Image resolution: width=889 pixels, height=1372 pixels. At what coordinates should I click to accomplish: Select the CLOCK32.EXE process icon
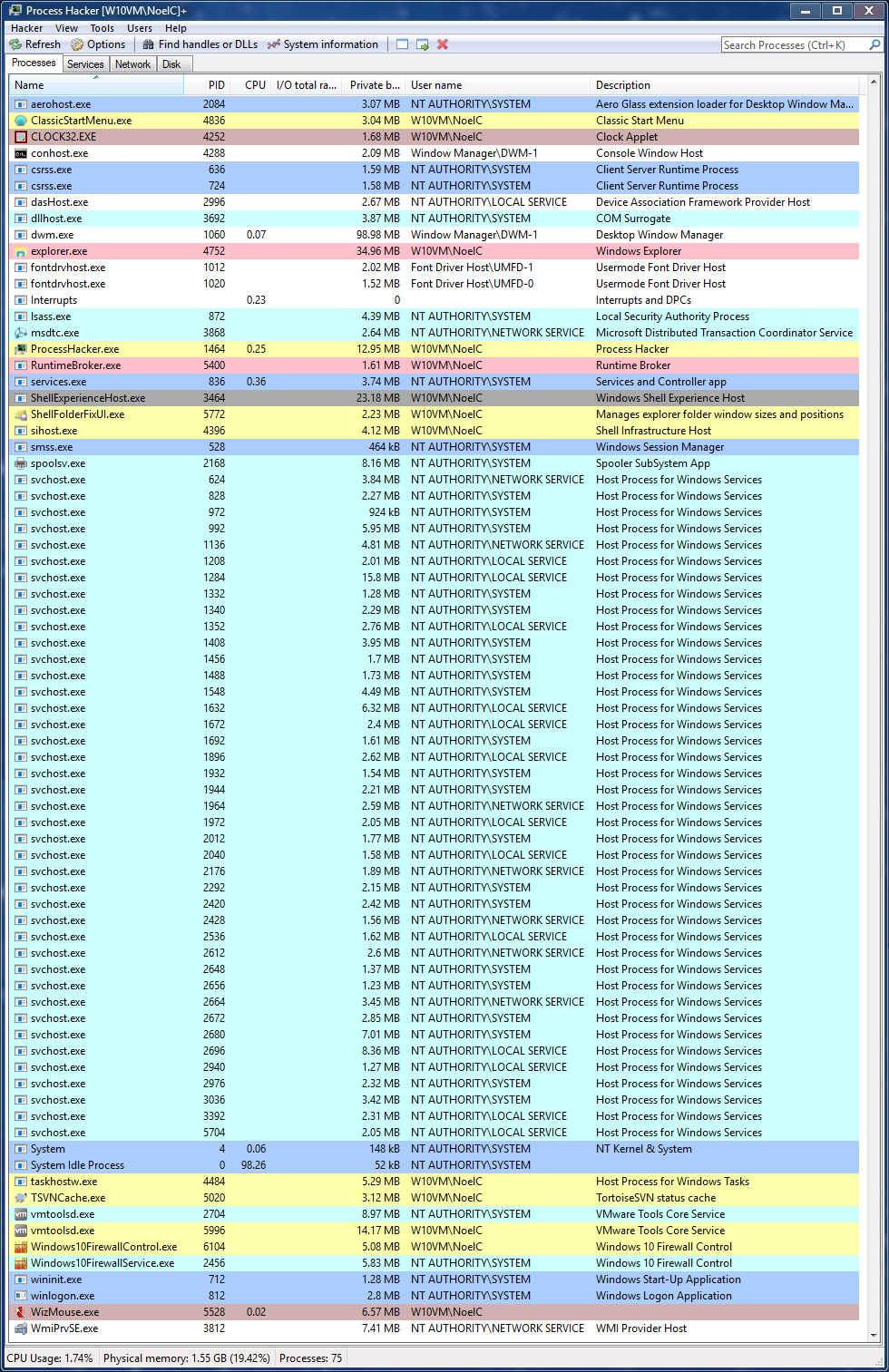(x=21, y=137)
